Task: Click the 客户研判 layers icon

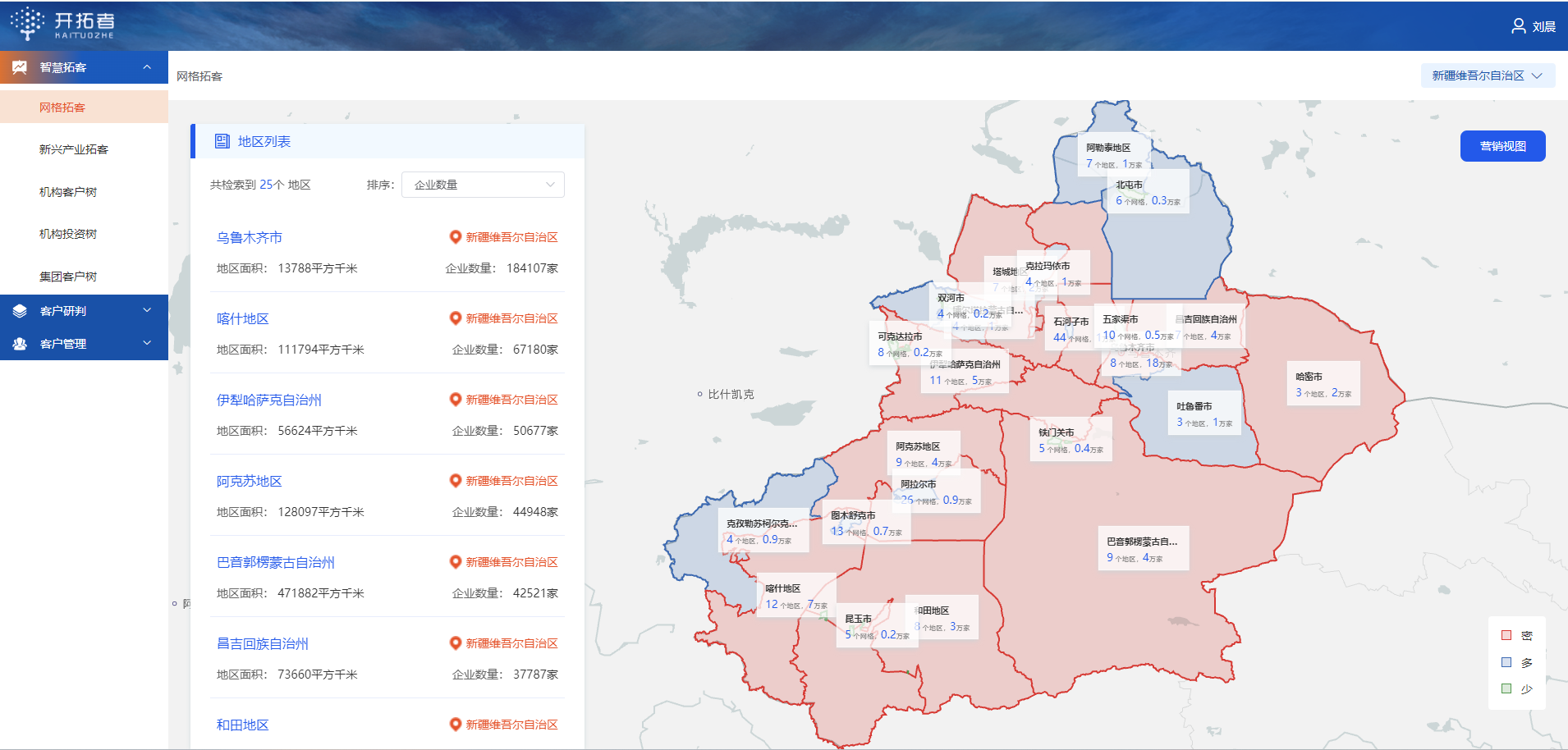Action: pyautogui.click(x=20, y=311)
